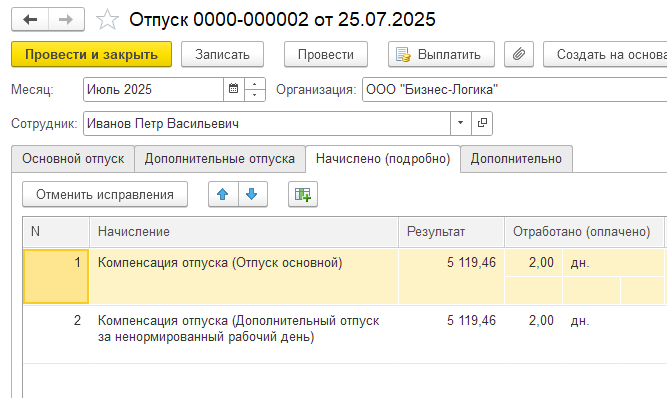Image resolution: width=667 pixels, height=398 pixels.
Task: Click result 5 119,46 in row 1
Action: coord(451,276)
